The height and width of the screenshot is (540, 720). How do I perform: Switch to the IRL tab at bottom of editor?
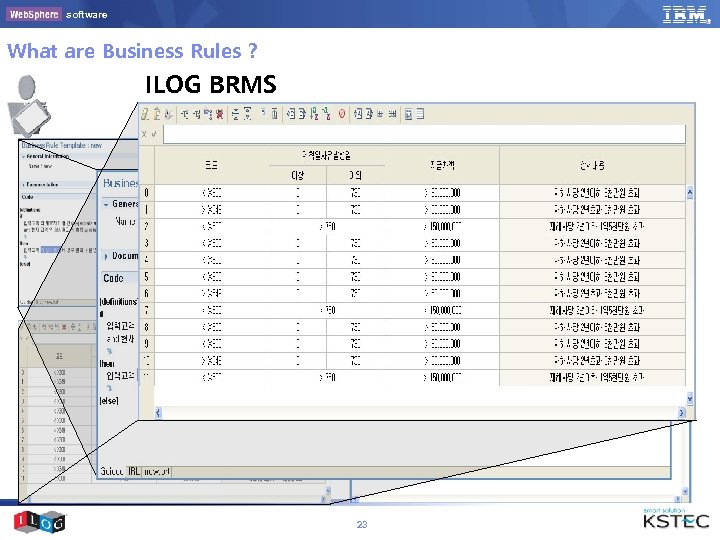134,471
